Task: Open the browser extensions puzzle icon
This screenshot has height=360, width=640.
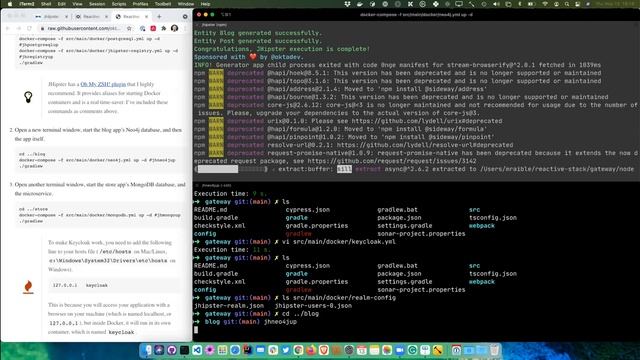Action: click(164, 29)
